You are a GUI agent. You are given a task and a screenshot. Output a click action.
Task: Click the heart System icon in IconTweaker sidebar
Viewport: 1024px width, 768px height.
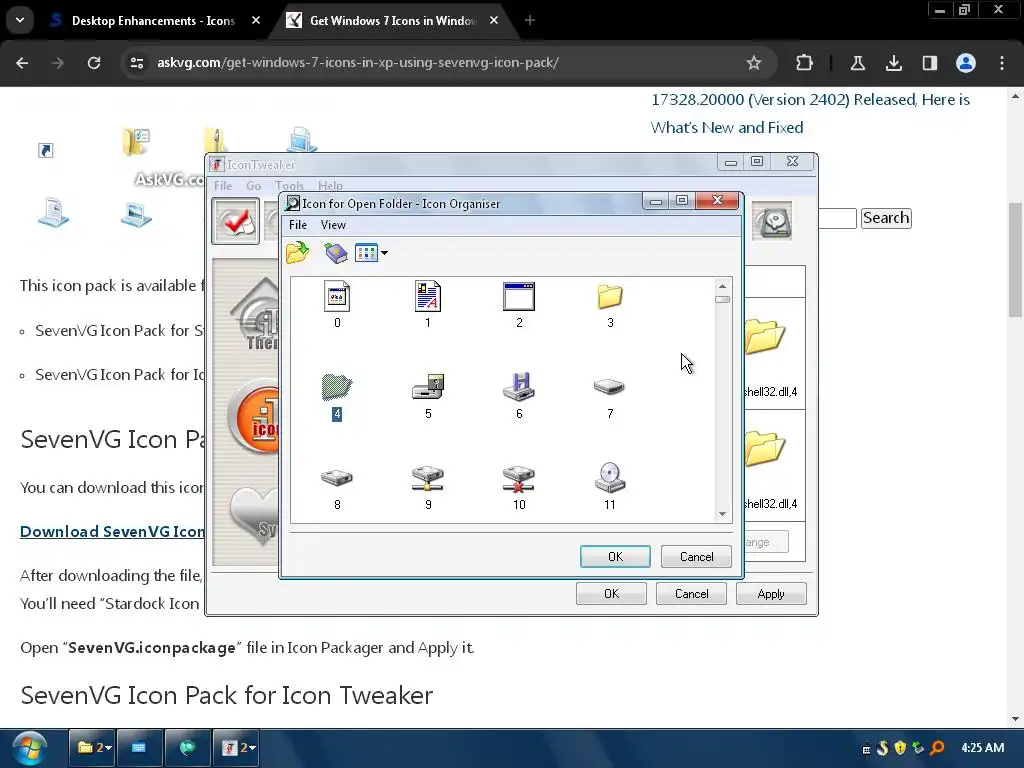tap(255, 517)
